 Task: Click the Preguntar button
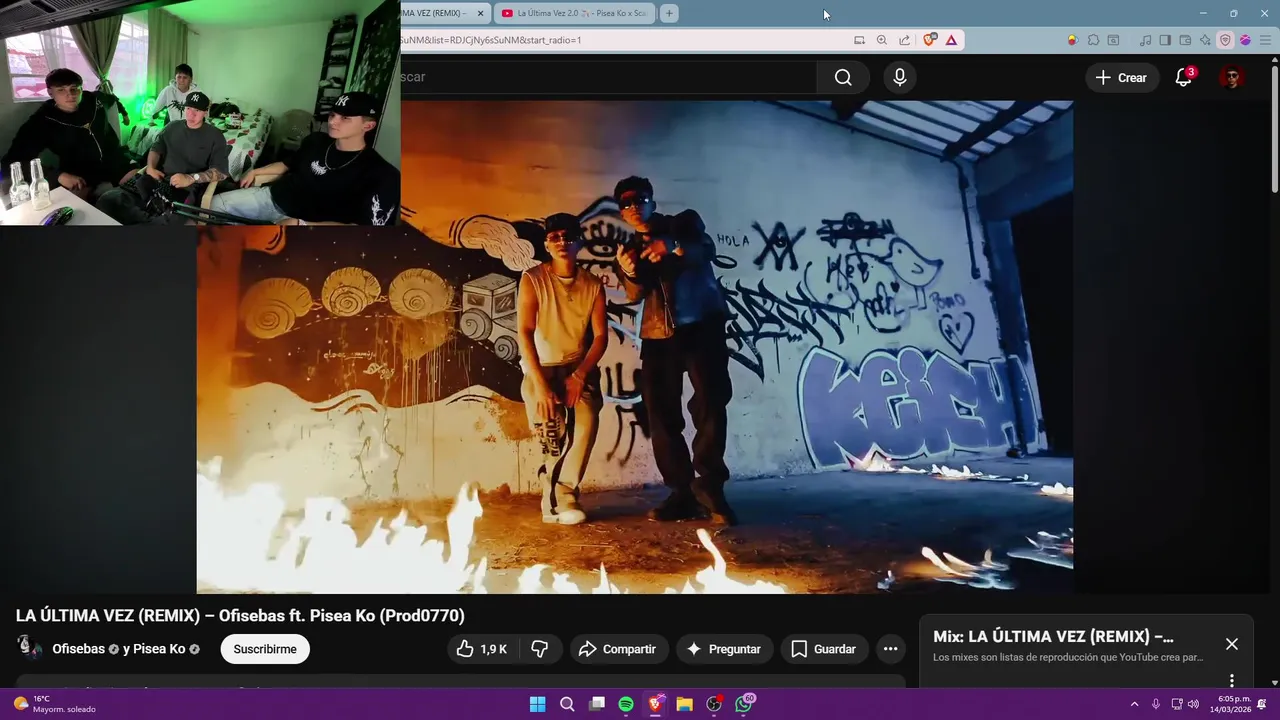click(x=724, y=649)
